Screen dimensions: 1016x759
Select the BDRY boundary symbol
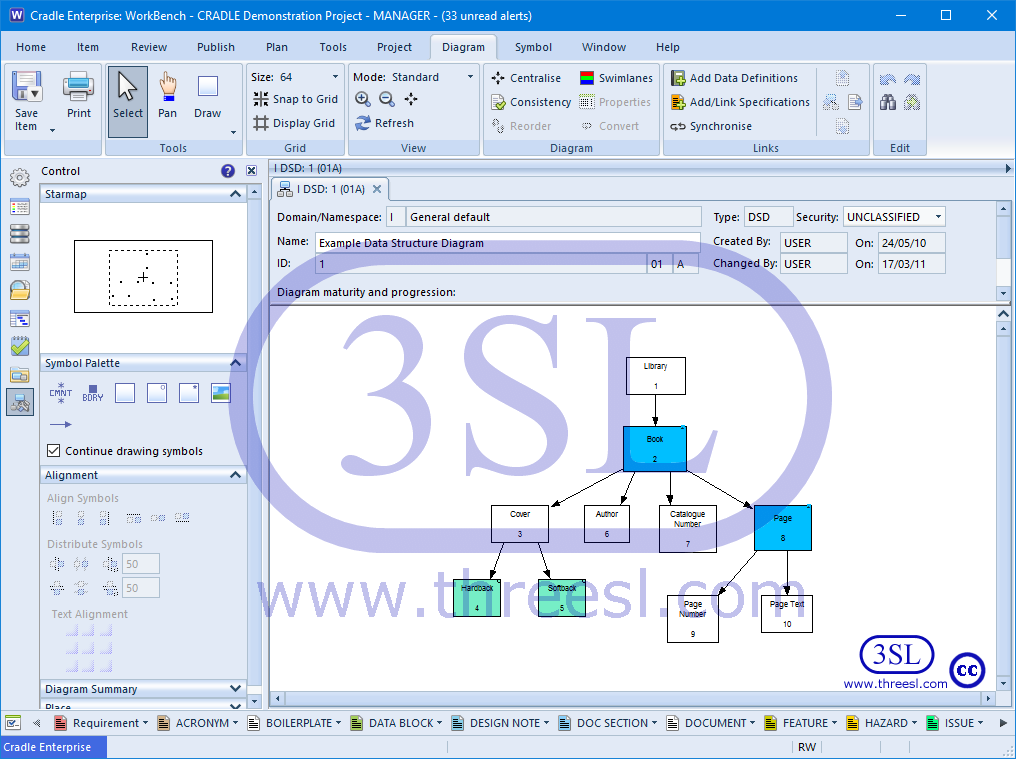(x=93, y=393)
